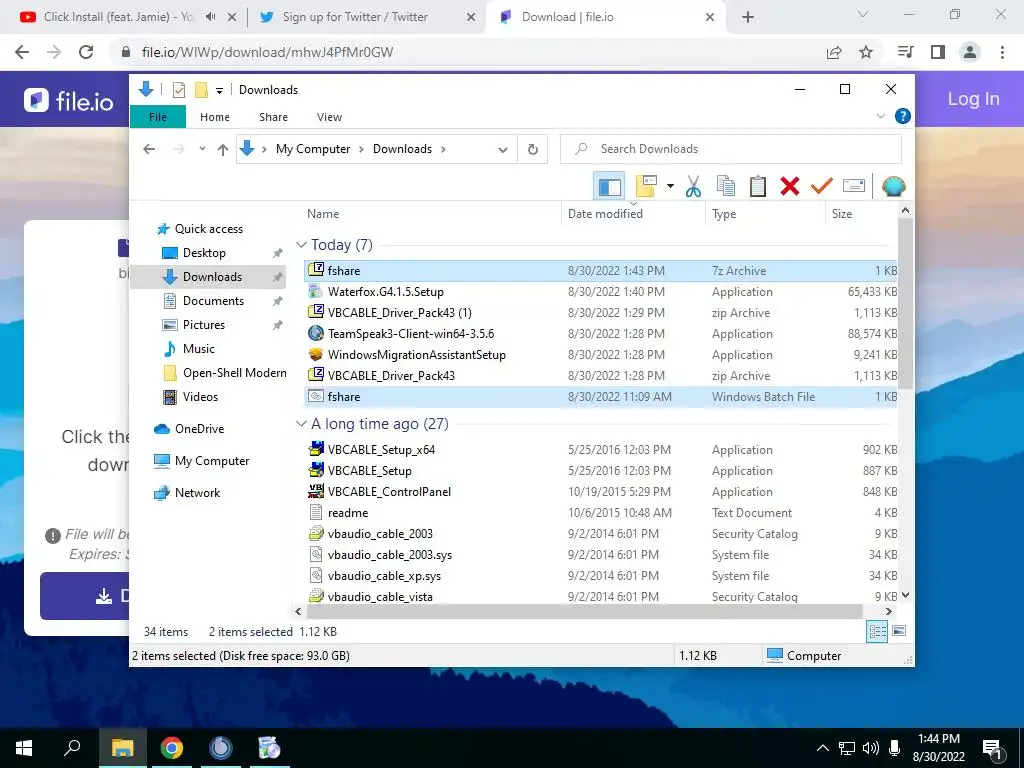Collapse the A long time ago (27) group

click(301, 424)
